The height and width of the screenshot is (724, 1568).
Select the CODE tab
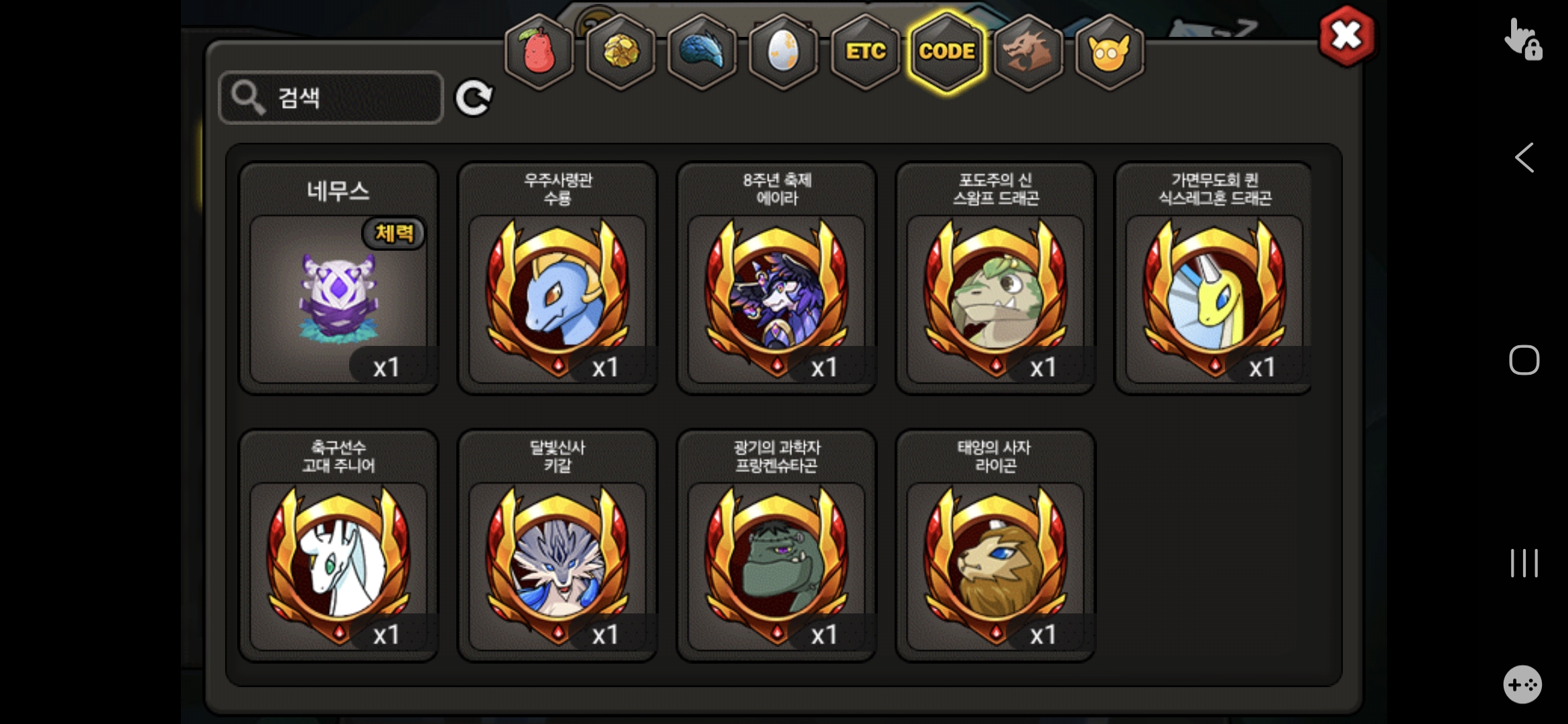click(x=947, y=52)
